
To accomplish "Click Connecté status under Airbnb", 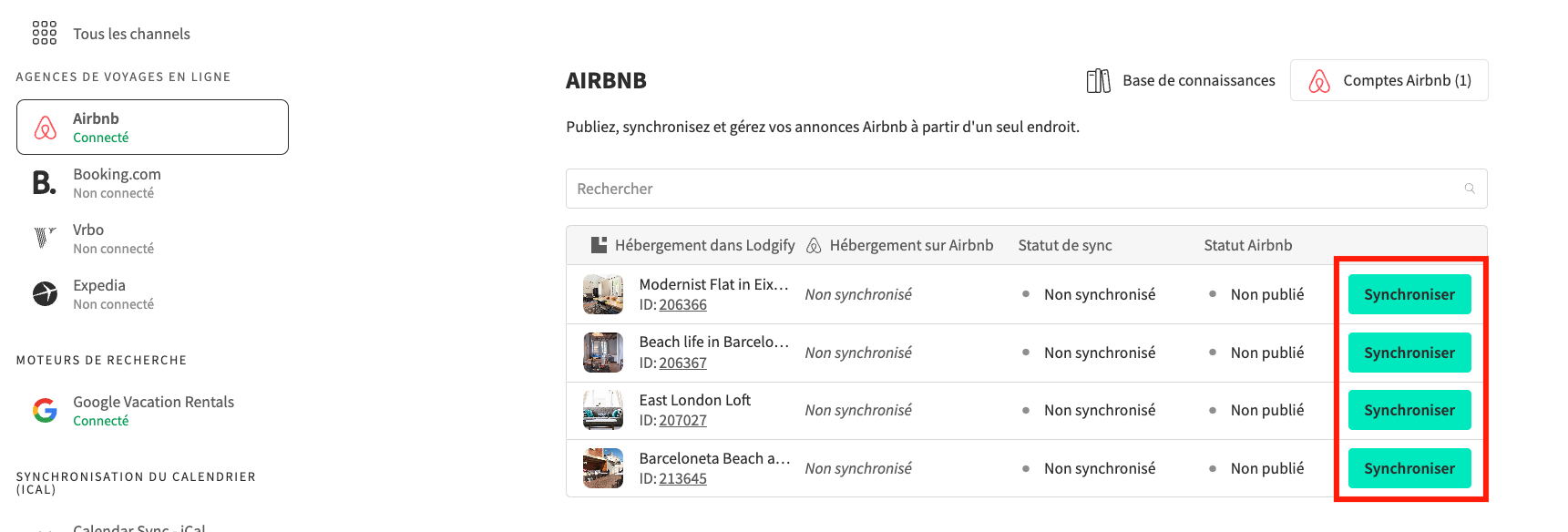I will point(100,138).
